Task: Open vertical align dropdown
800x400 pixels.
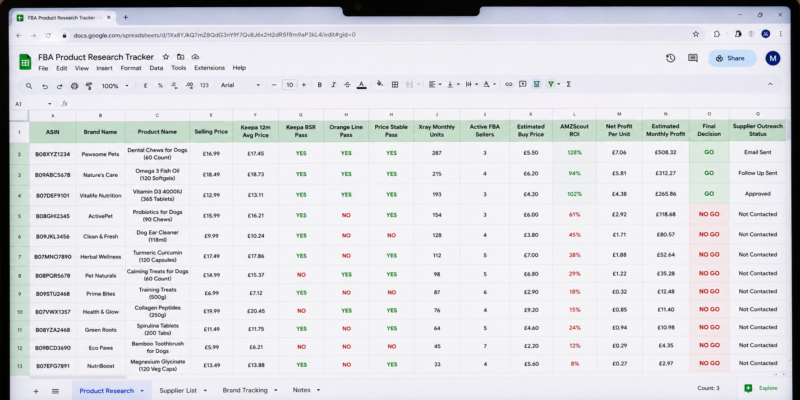Action: tap(453, 85)
